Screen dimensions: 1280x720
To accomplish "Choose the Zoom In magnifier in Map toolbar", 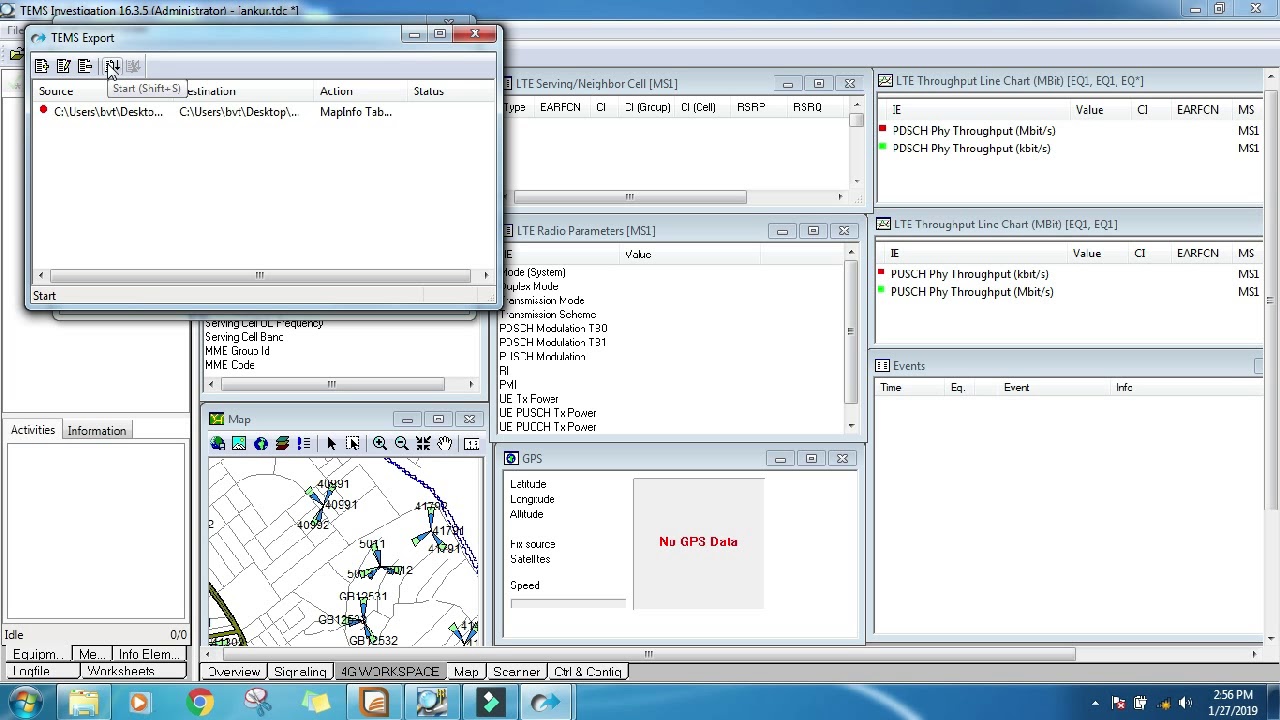I will 380,443.
